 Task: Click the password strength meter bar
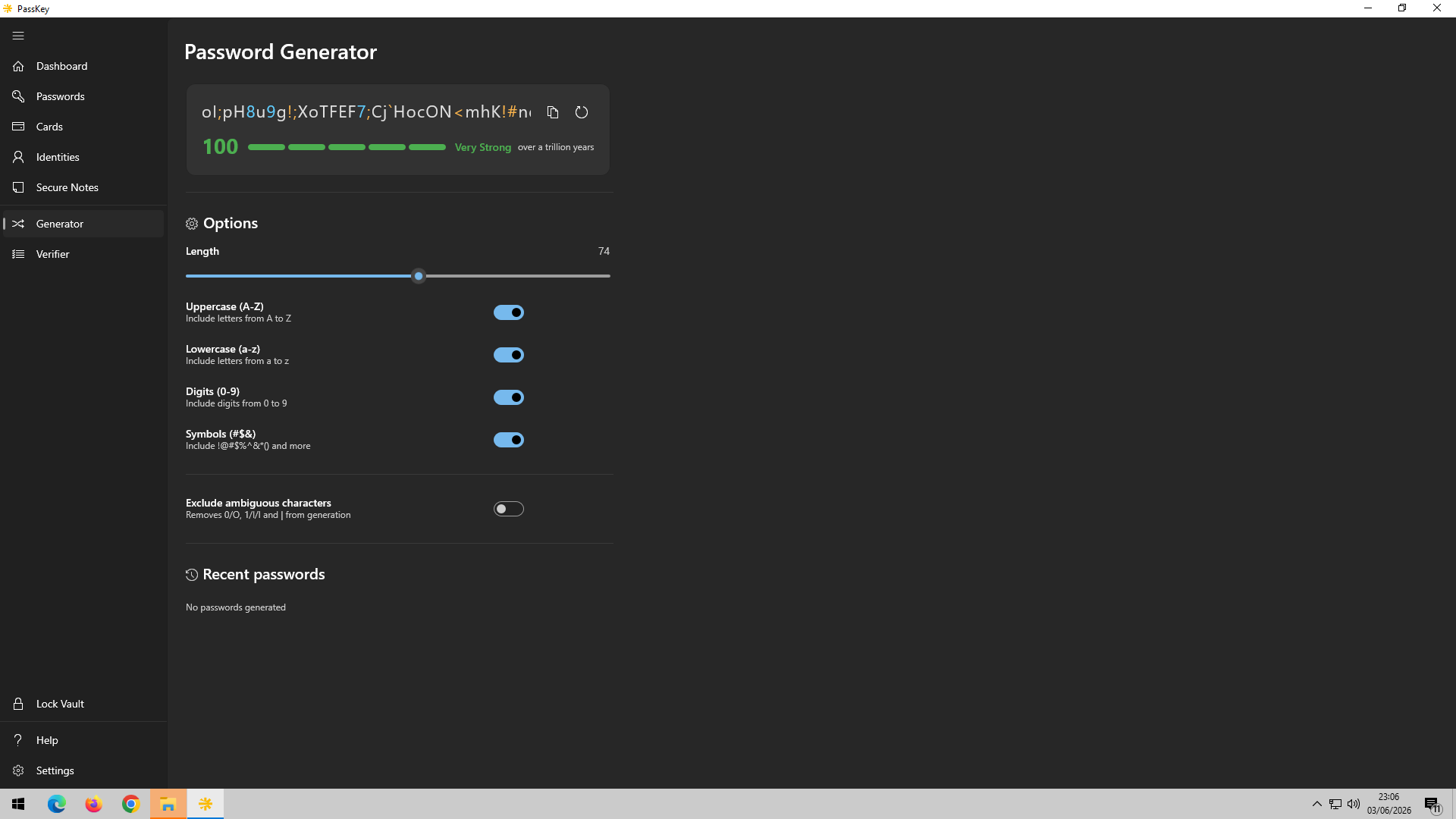(x=347, y=147)
